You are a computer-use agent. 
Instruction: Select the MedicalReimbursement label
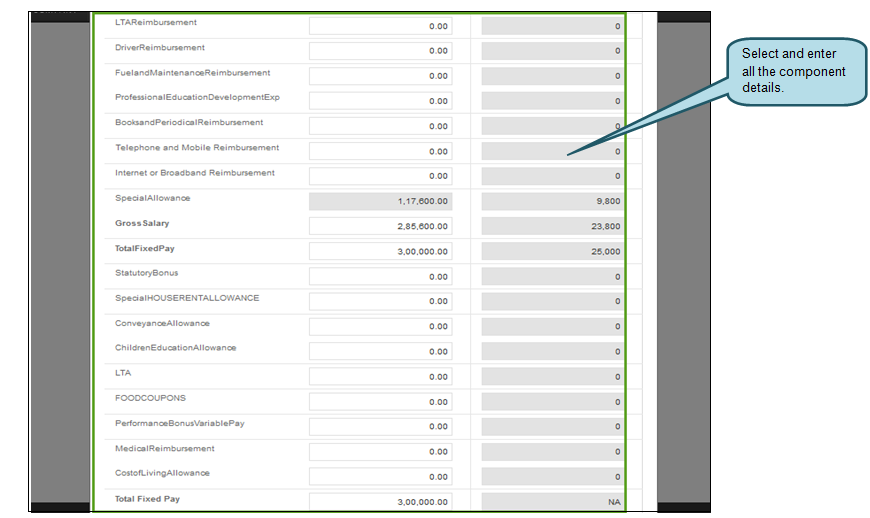(165, 449)
